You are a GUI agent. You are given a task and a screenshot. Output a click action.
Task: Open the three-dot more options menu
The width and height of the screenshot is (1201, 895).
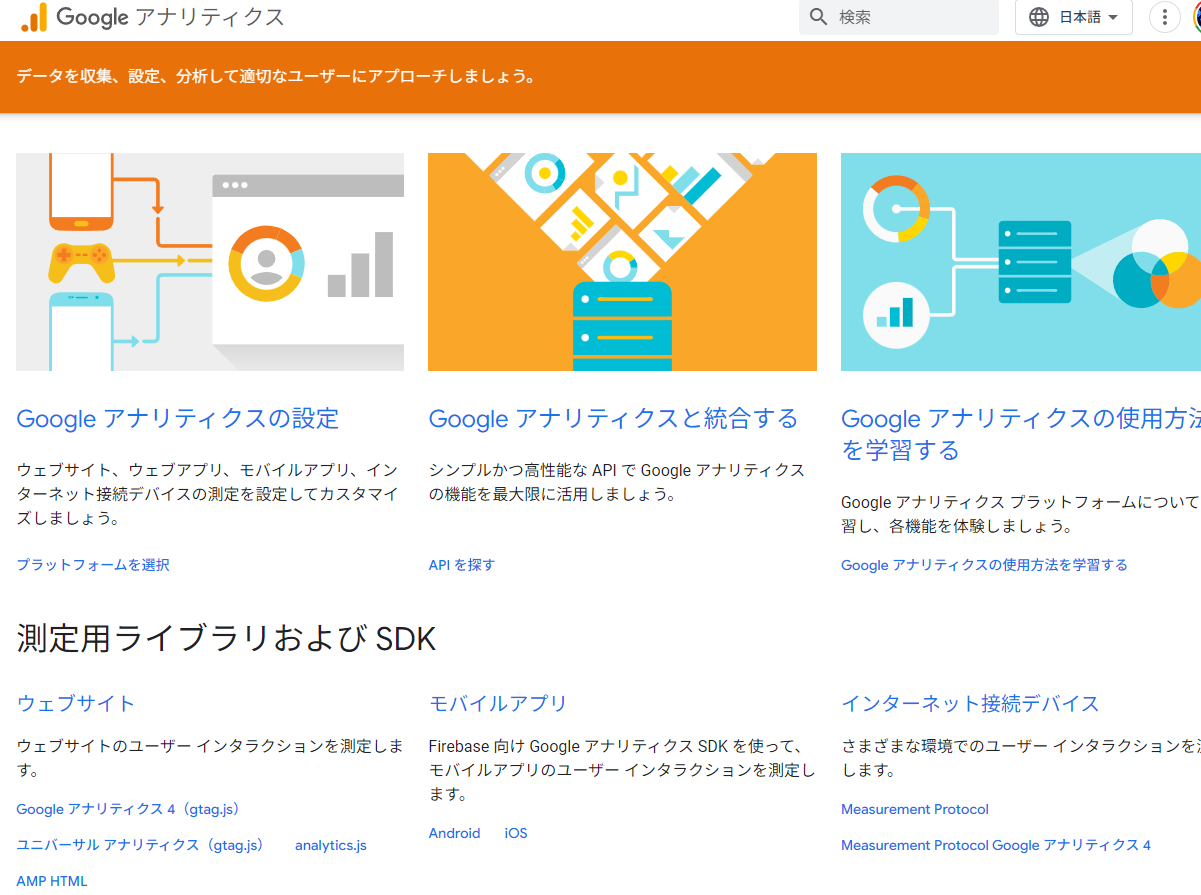point(1164,17)
